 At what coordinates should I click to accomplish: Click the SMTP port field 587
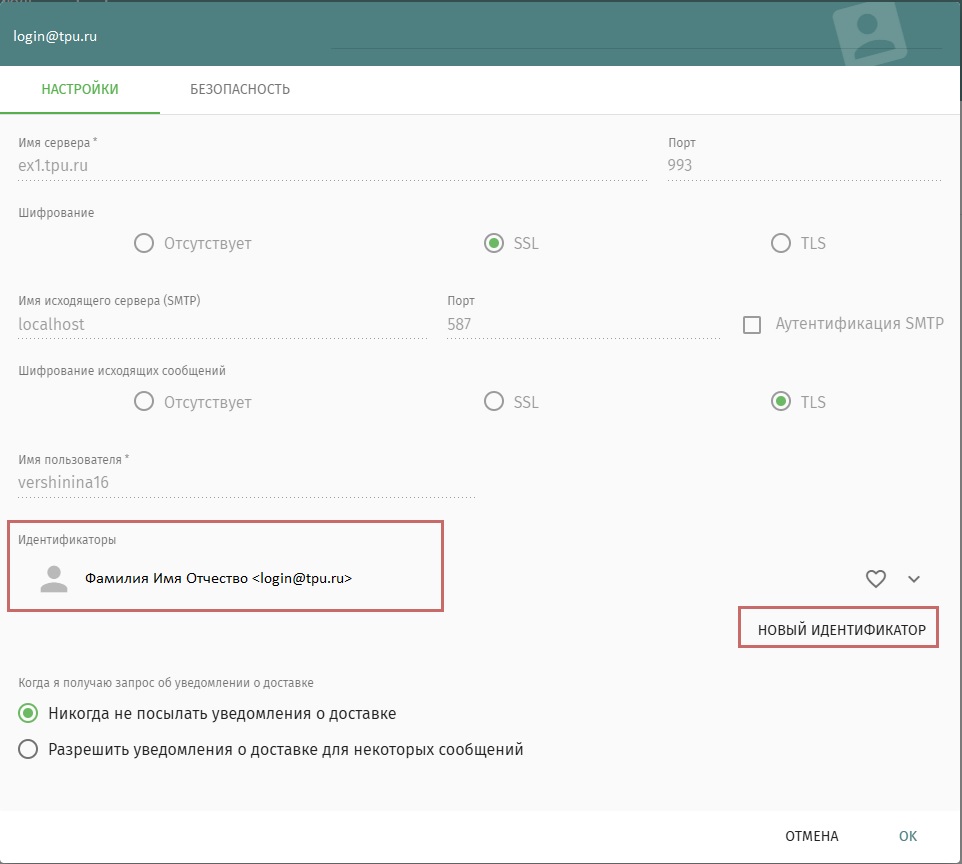pos(583,324)
